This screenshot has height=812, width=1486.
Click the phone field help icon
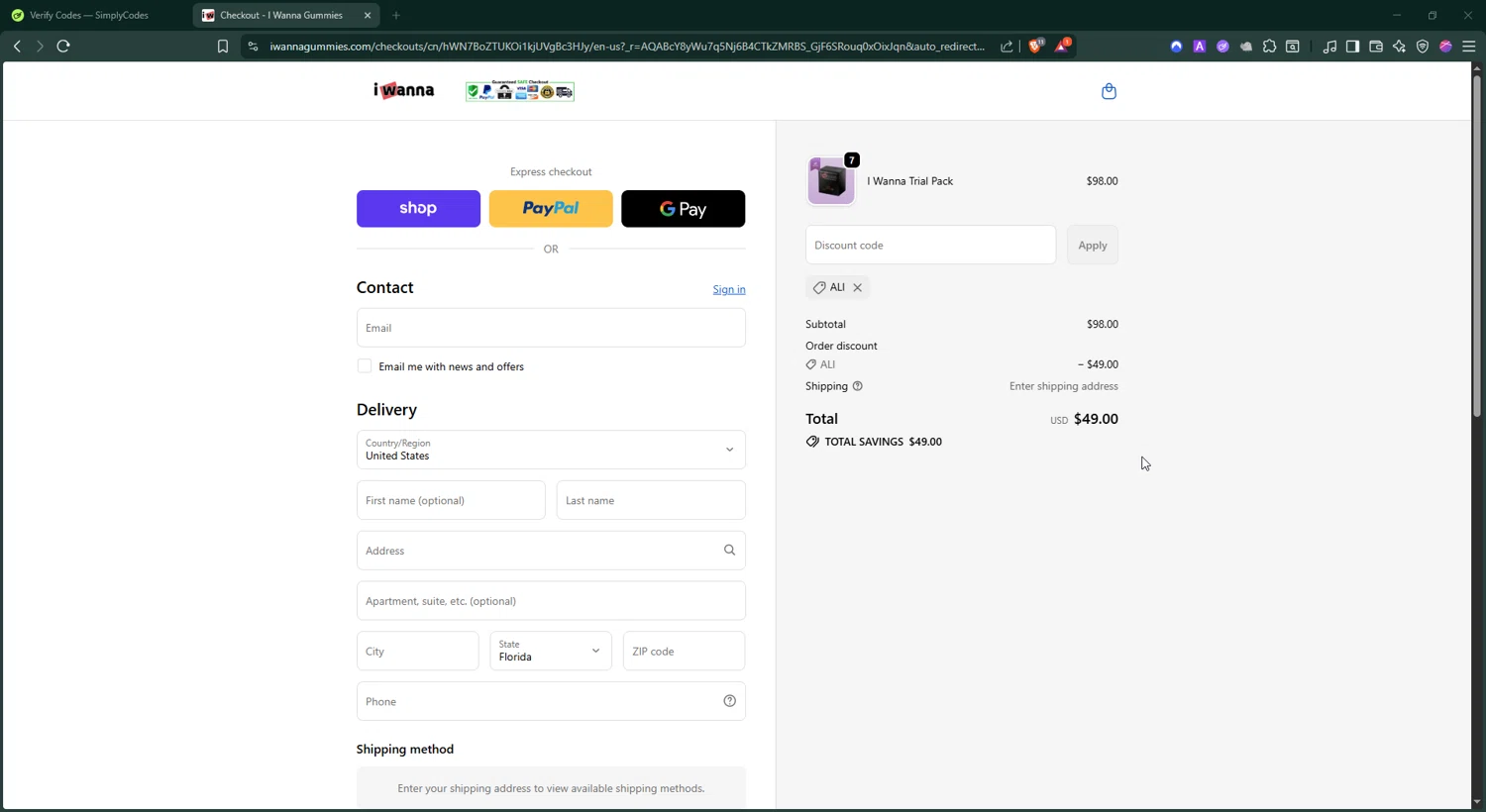point(729,701)
